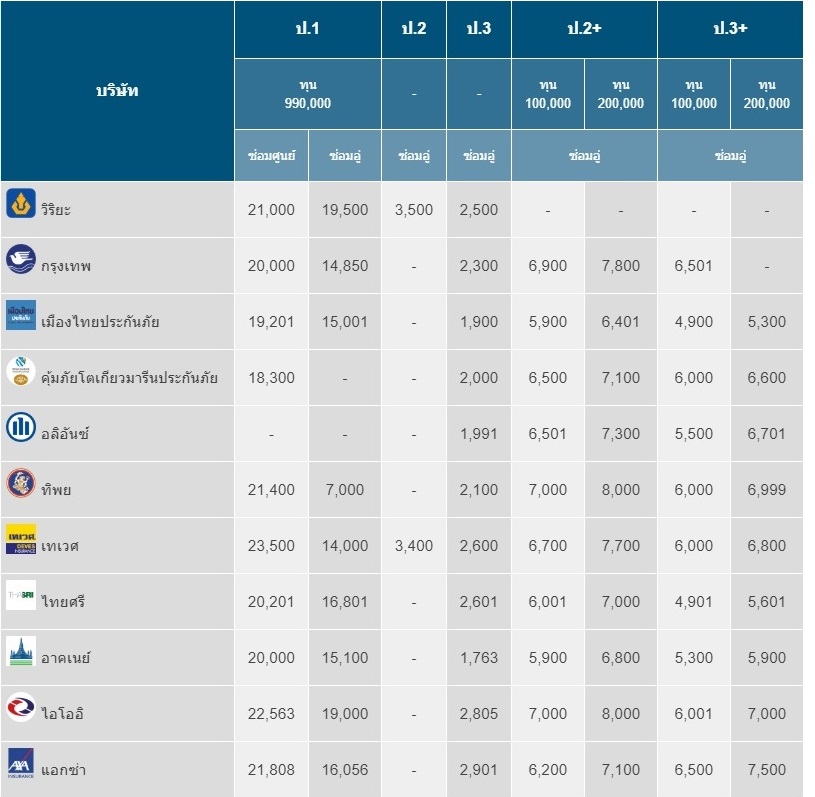Image resolution: width=815 pixels, height=797 pixels.
Task: Click company name ไทยศรี
Action: tap(63, 602)
